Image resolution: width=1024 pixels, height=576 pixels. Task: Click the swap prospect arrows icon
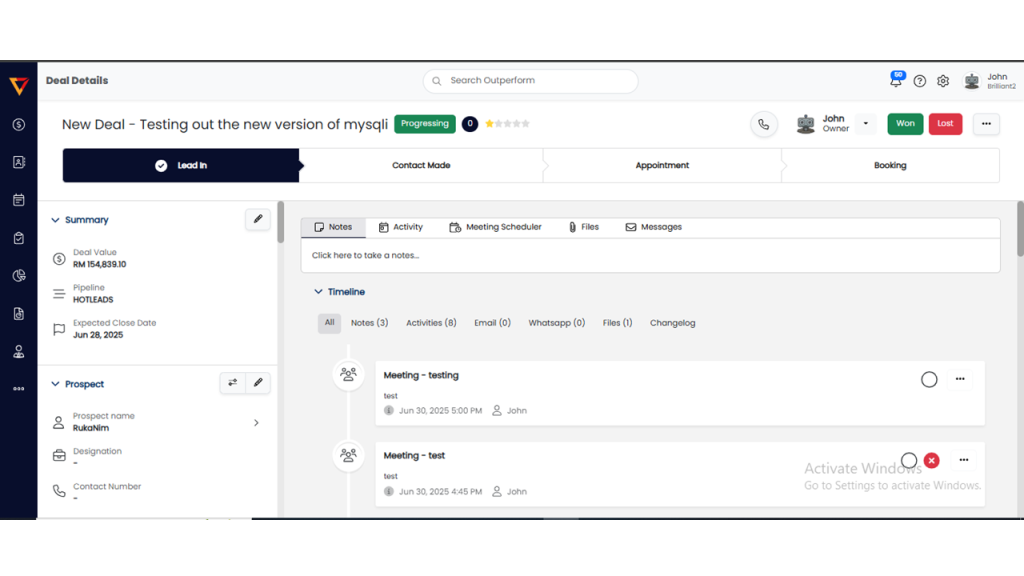click(233, 383)
